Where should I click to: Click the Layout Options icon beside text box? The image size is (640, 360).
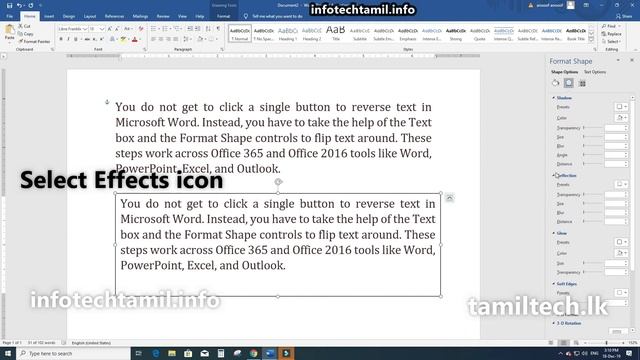(x=449, y=198)
